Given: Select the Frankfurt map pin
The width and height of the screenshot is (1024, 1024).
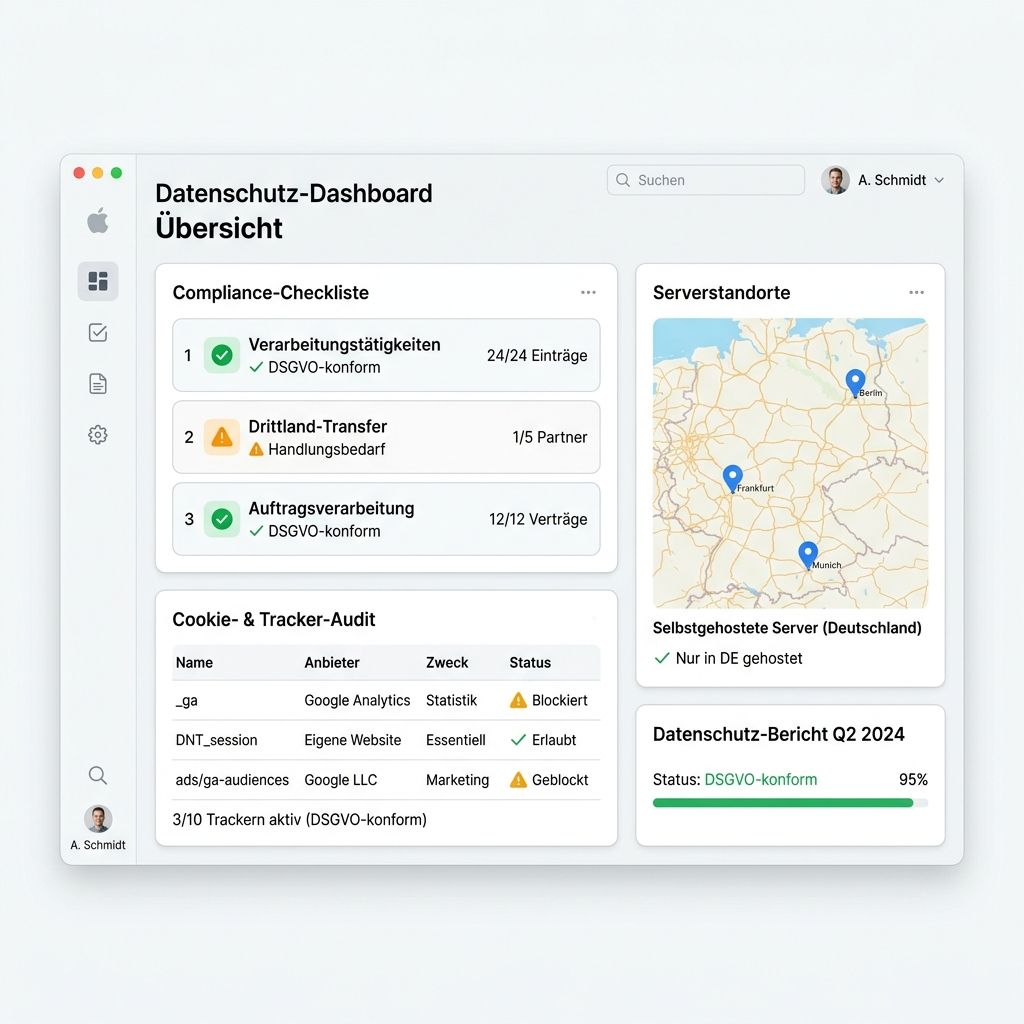Looking at the screenshot, I should (733, 479).
